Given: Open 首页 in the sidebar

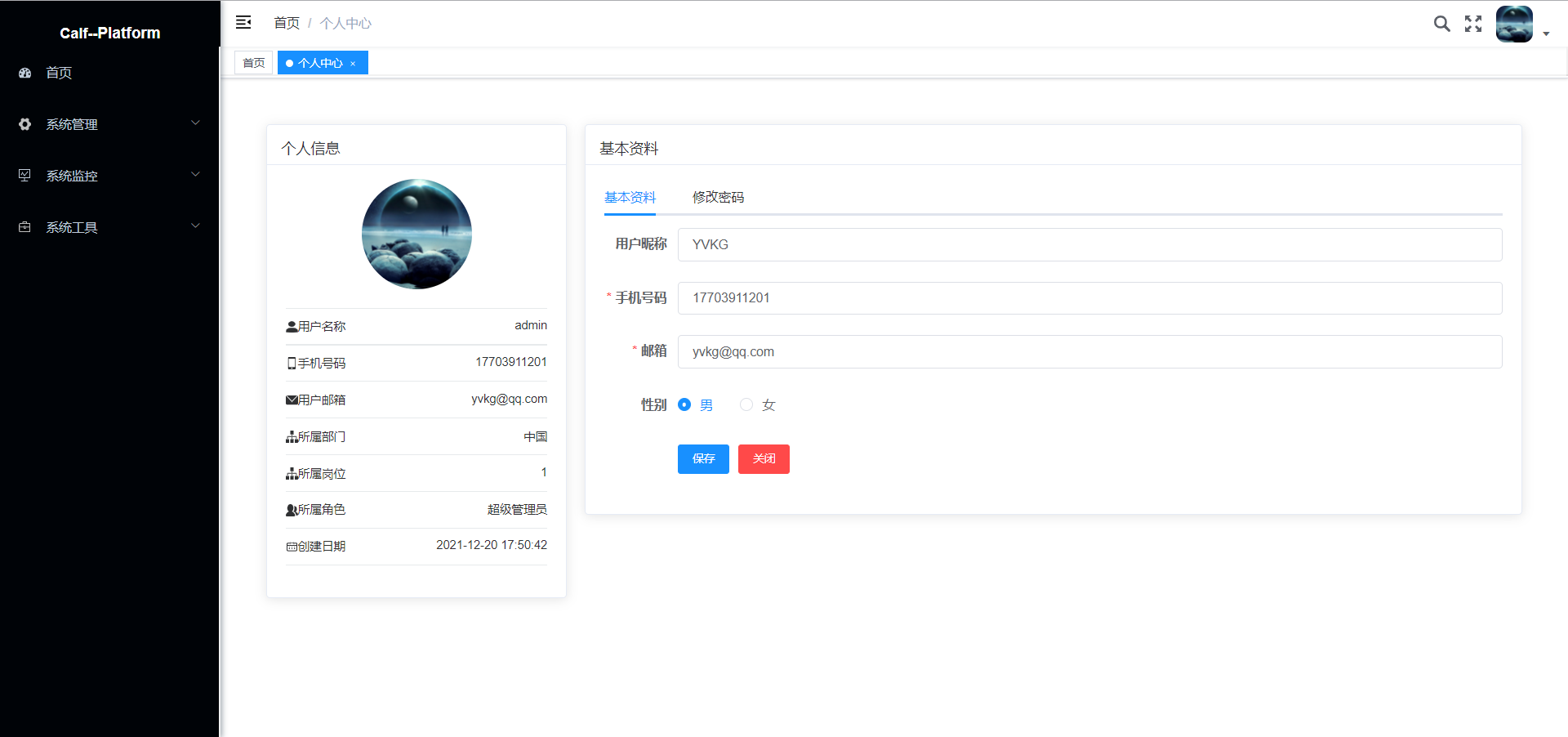Looking at the screenshot, I should (109, 73).
